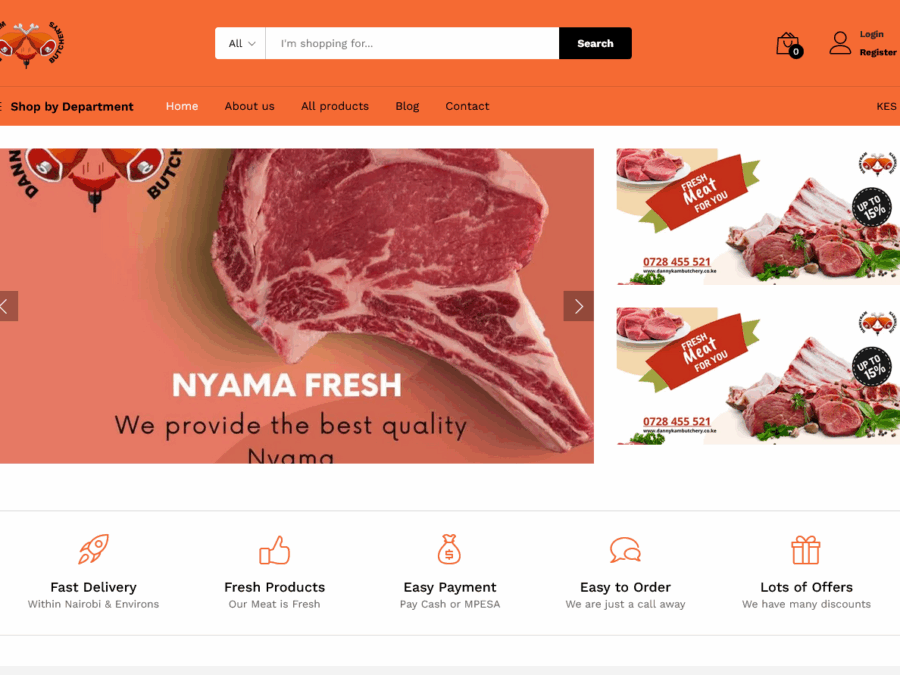Click the Fresh Products thumbs-up icon
The width and height of the screenshot is (900, 675).
[x=274, y=550]
